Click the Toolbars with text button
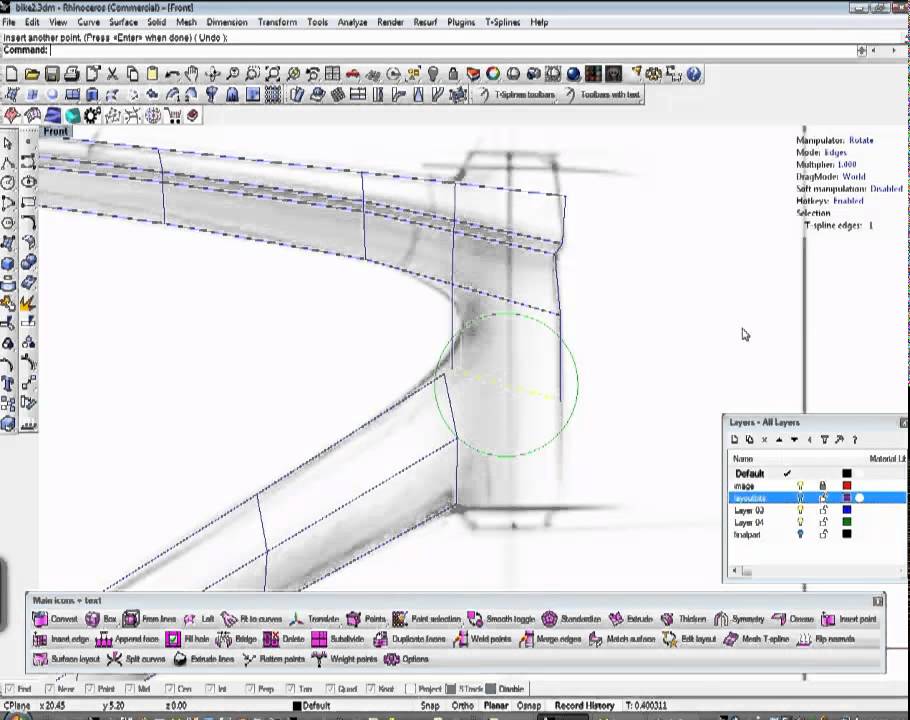 coord(602,95)
